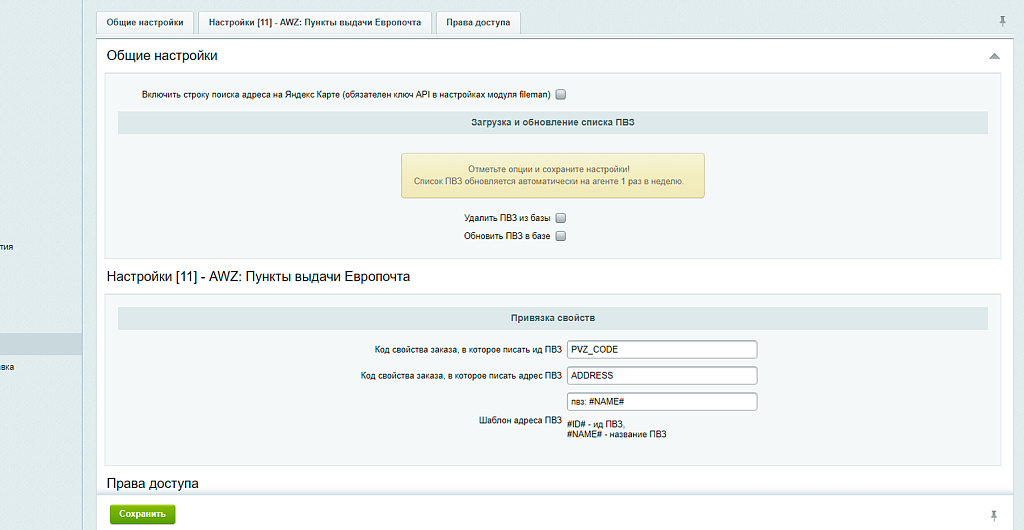Select the highlighted item in left sidebar
Image resolution: width=1024 pixels, height=530 pixels.
click(x=40, y=344)
